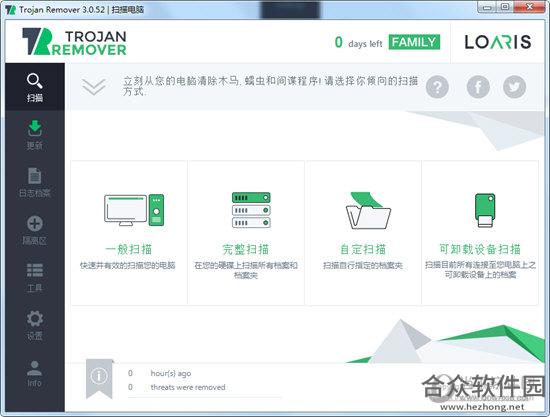Open the 设置 (Settings) sidebar tab
Image resolution: width=550 pixels, height=417 pixels.
click(x=35, y=326)
